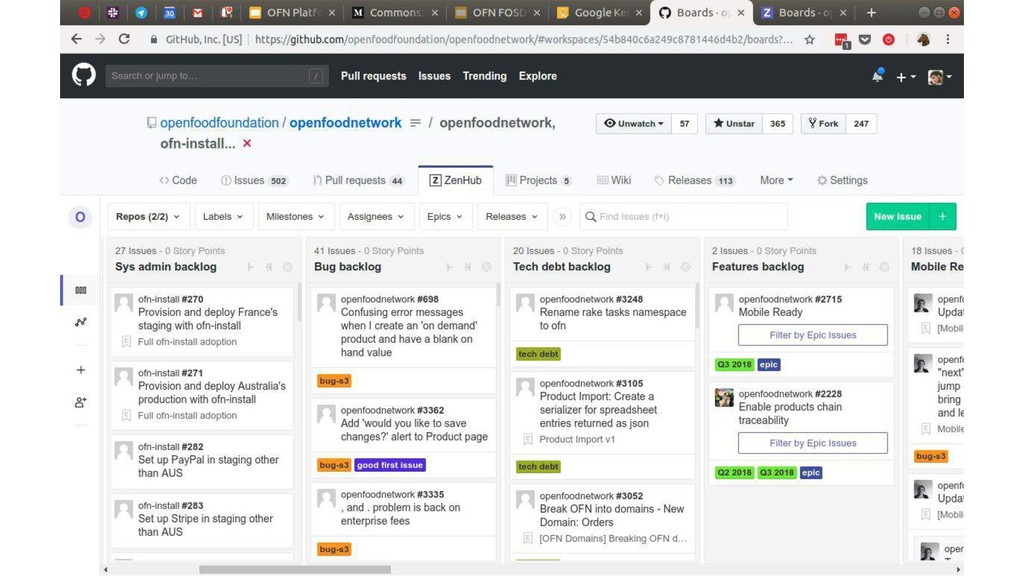Click the plus icon in sidebar

point(80,370)
